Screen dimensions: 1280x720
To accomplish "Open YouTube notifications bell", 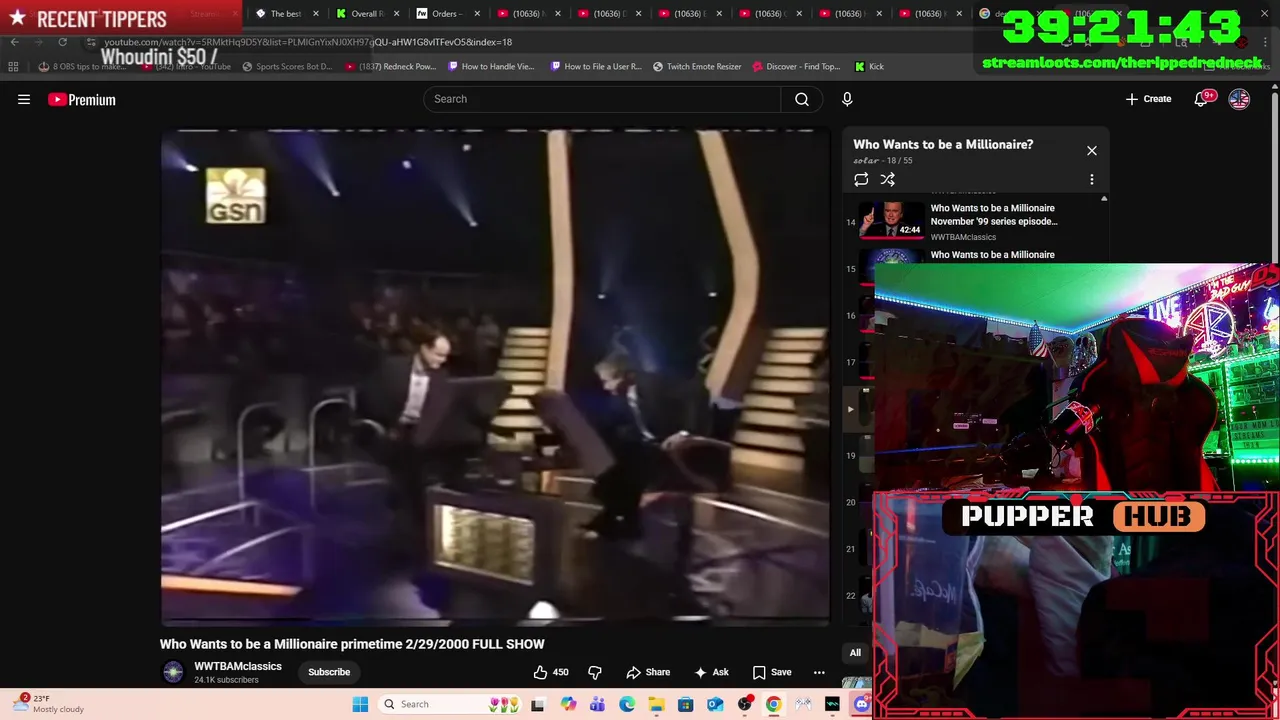I will (x=1201, y=99).
